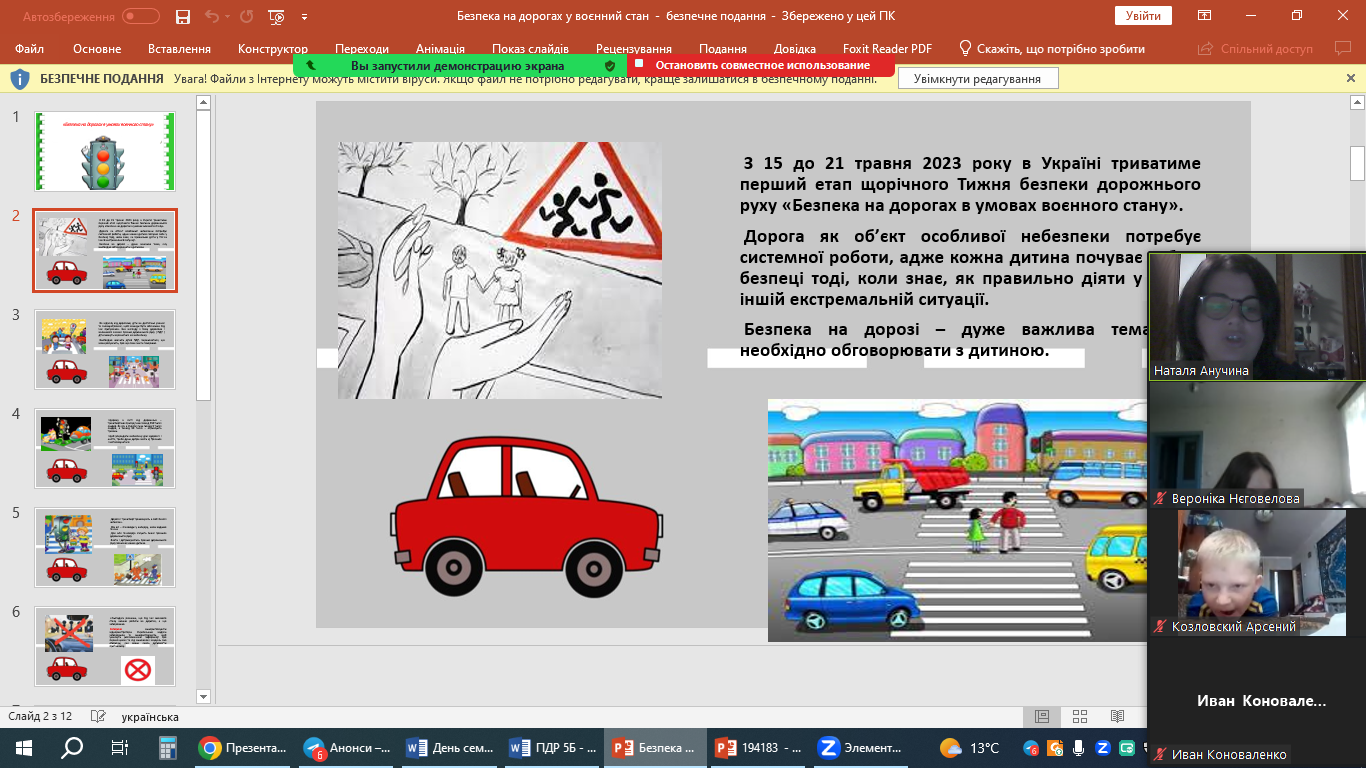Click the slide area vertical scrollbar up arrow
Viewport: 1366px width, 768px height.
(x=1357, y=102)
